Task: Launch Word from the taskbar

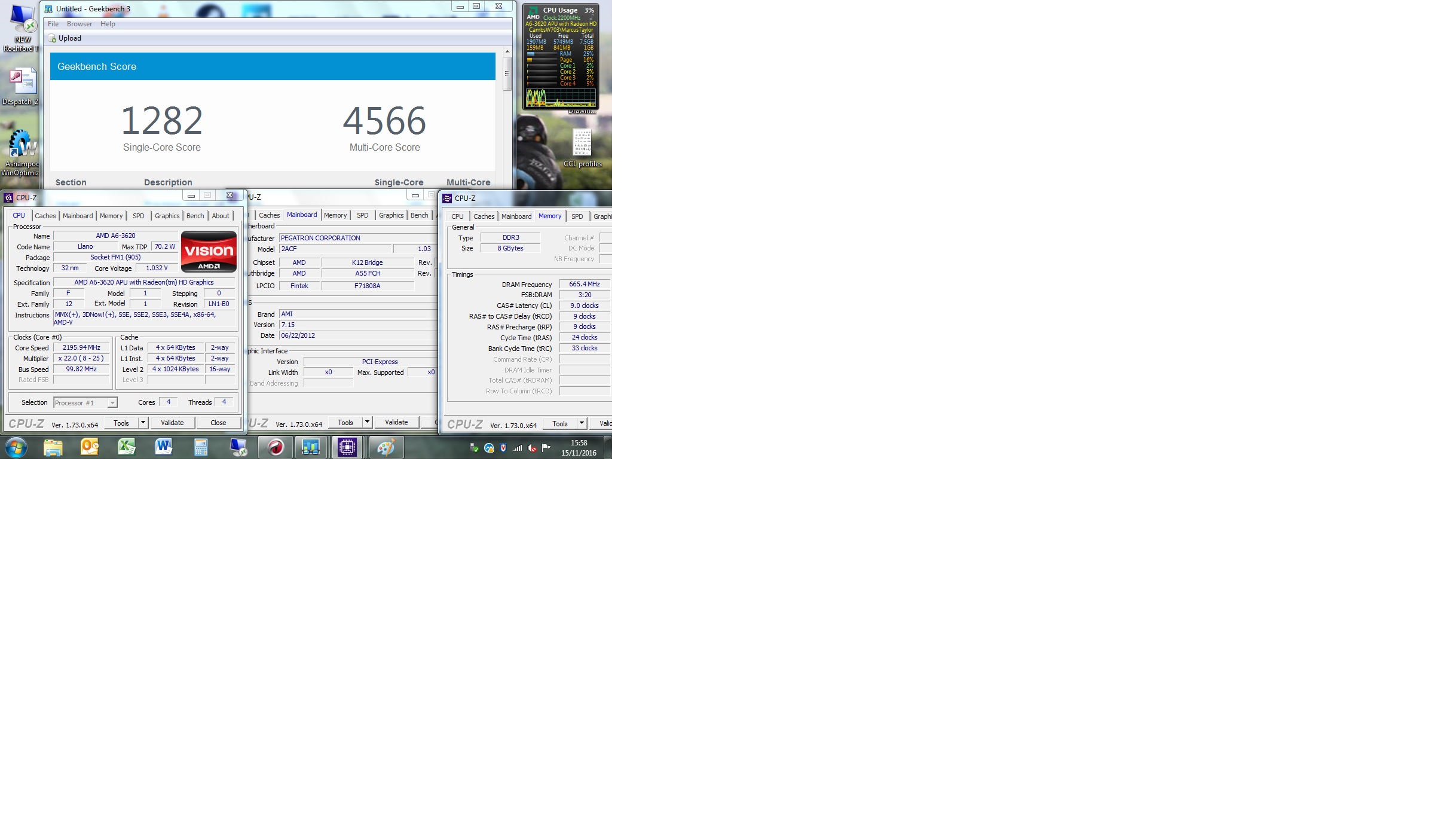Action: [164, 447]
